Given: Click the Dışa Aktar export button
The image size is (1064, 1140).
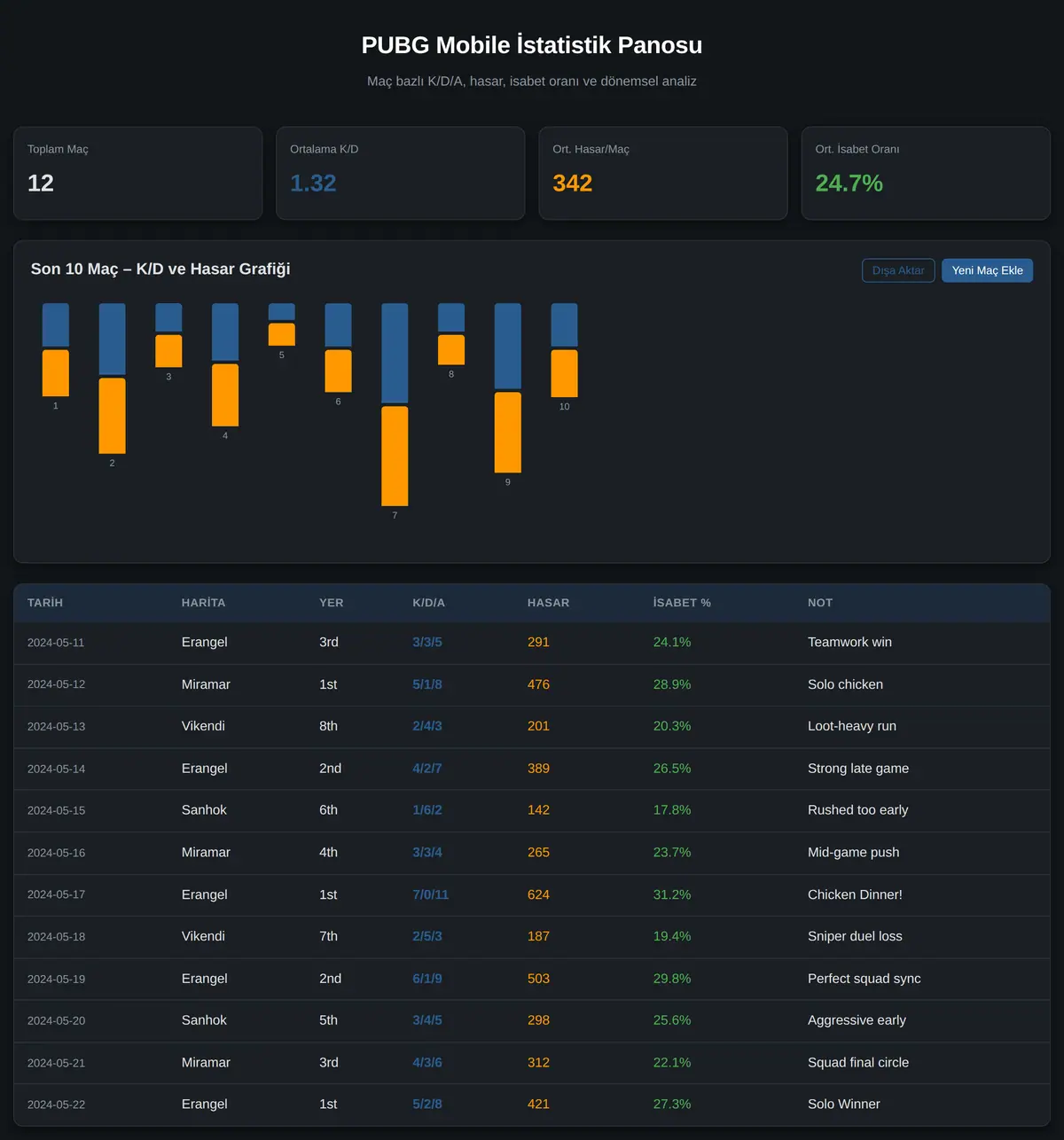Looking at the screenshot, I should click(x=898, y=270).
